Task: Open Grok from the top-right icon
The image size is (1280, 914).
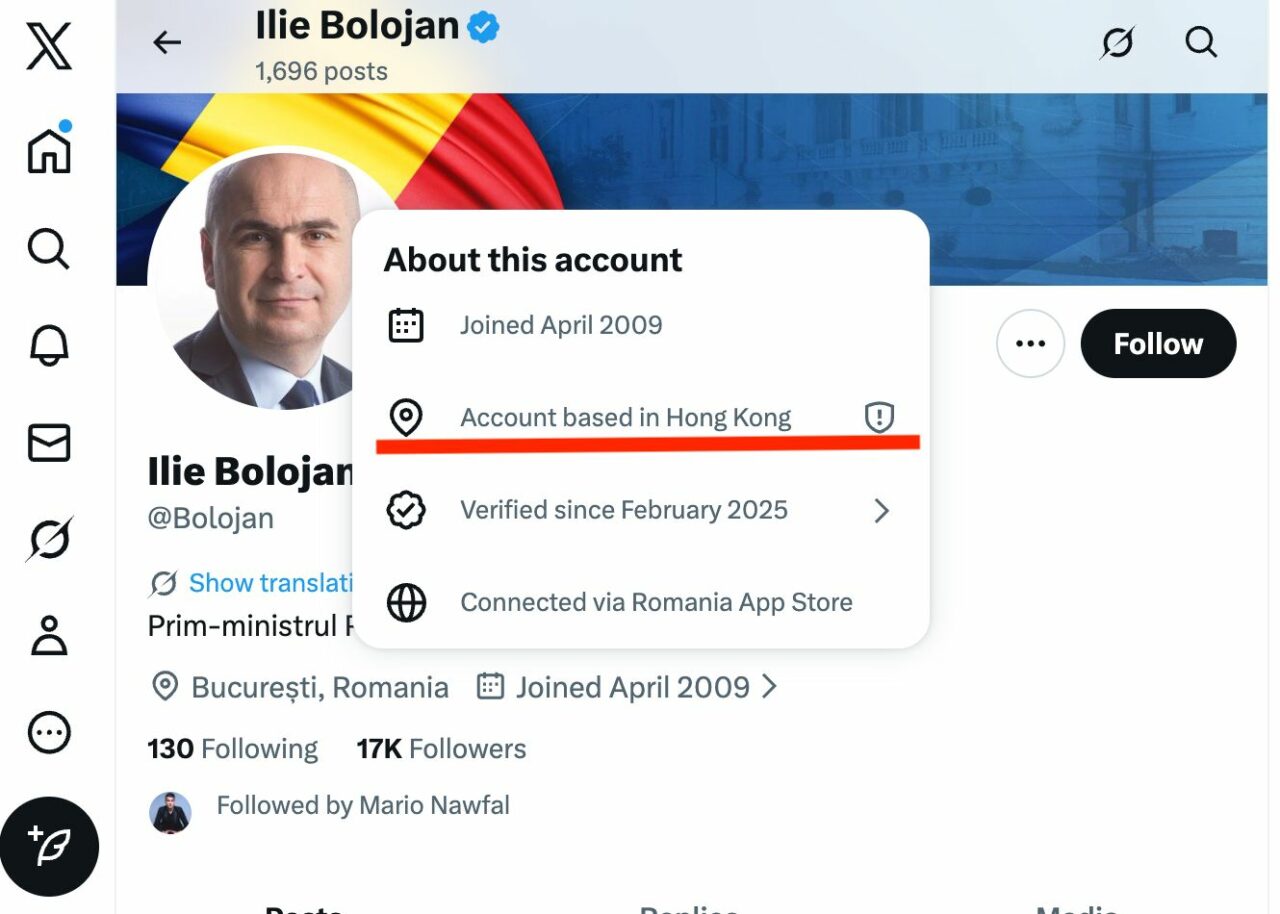Action: [x=1118, y=42]
